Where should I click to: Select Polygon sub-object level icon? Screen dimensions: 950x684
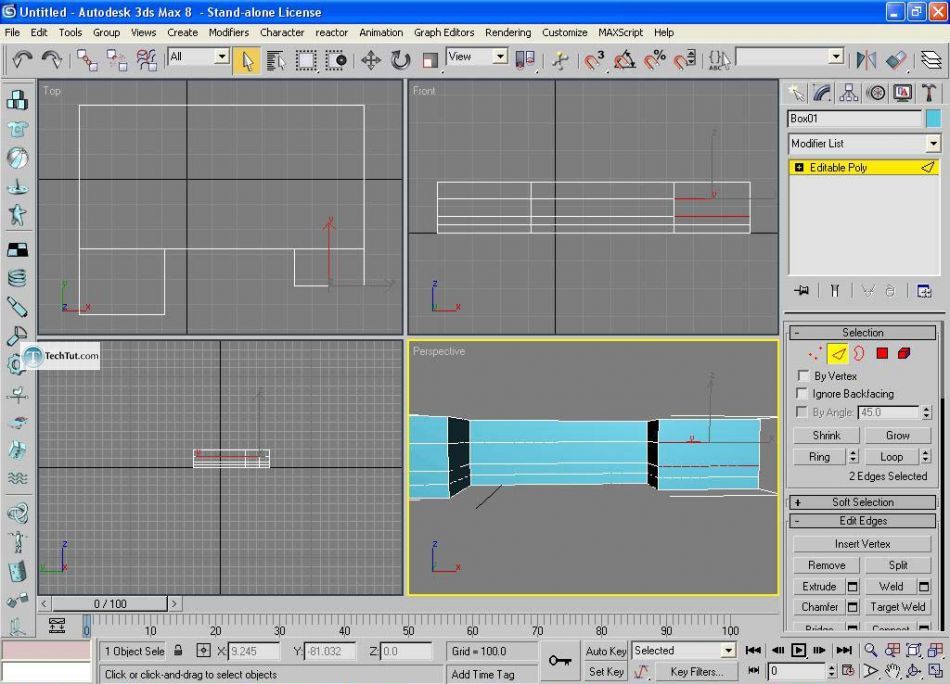(882, 353)
